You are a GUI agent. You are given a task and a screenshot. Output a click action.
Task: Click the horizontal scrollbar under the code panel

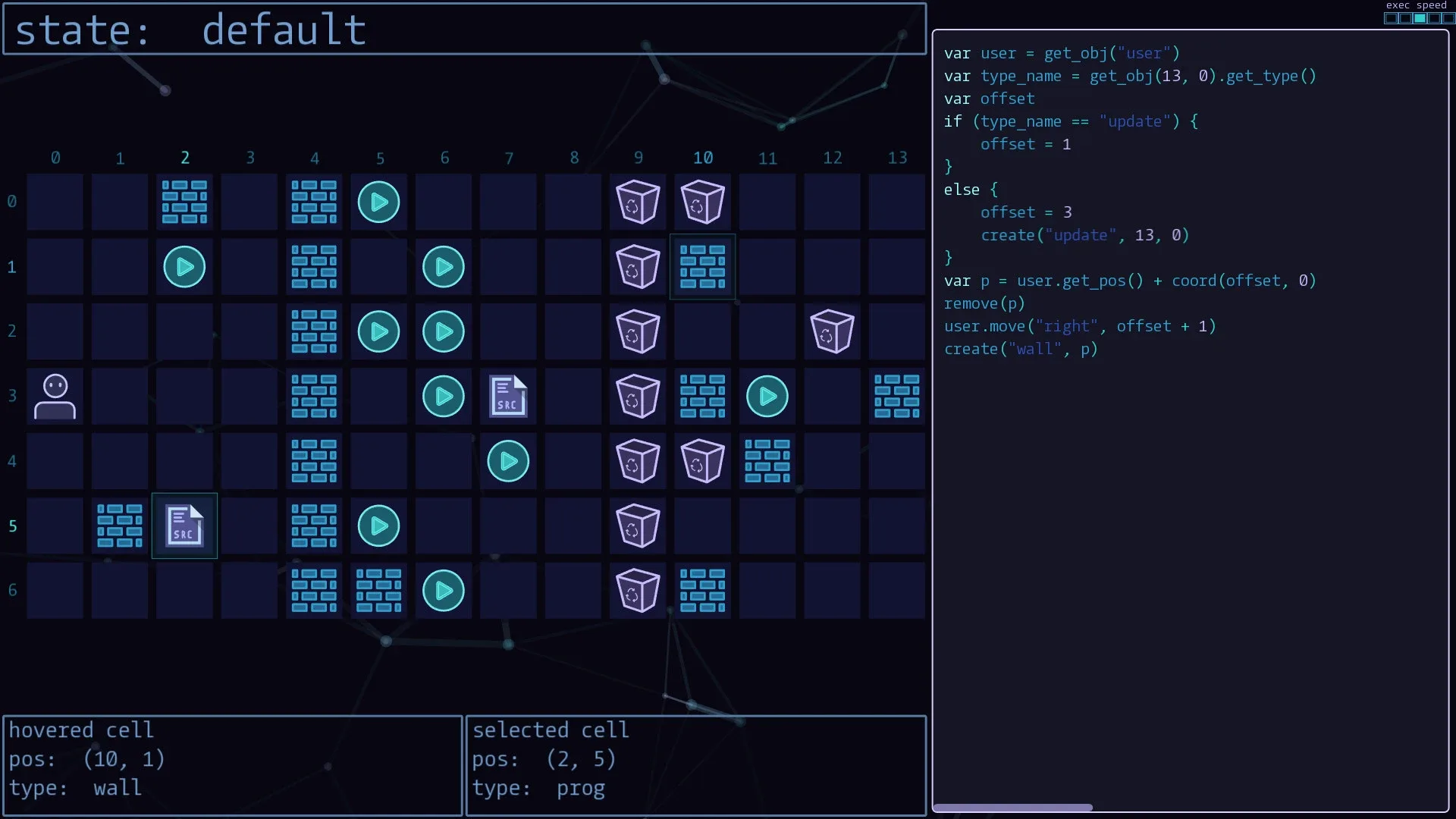1012,808
